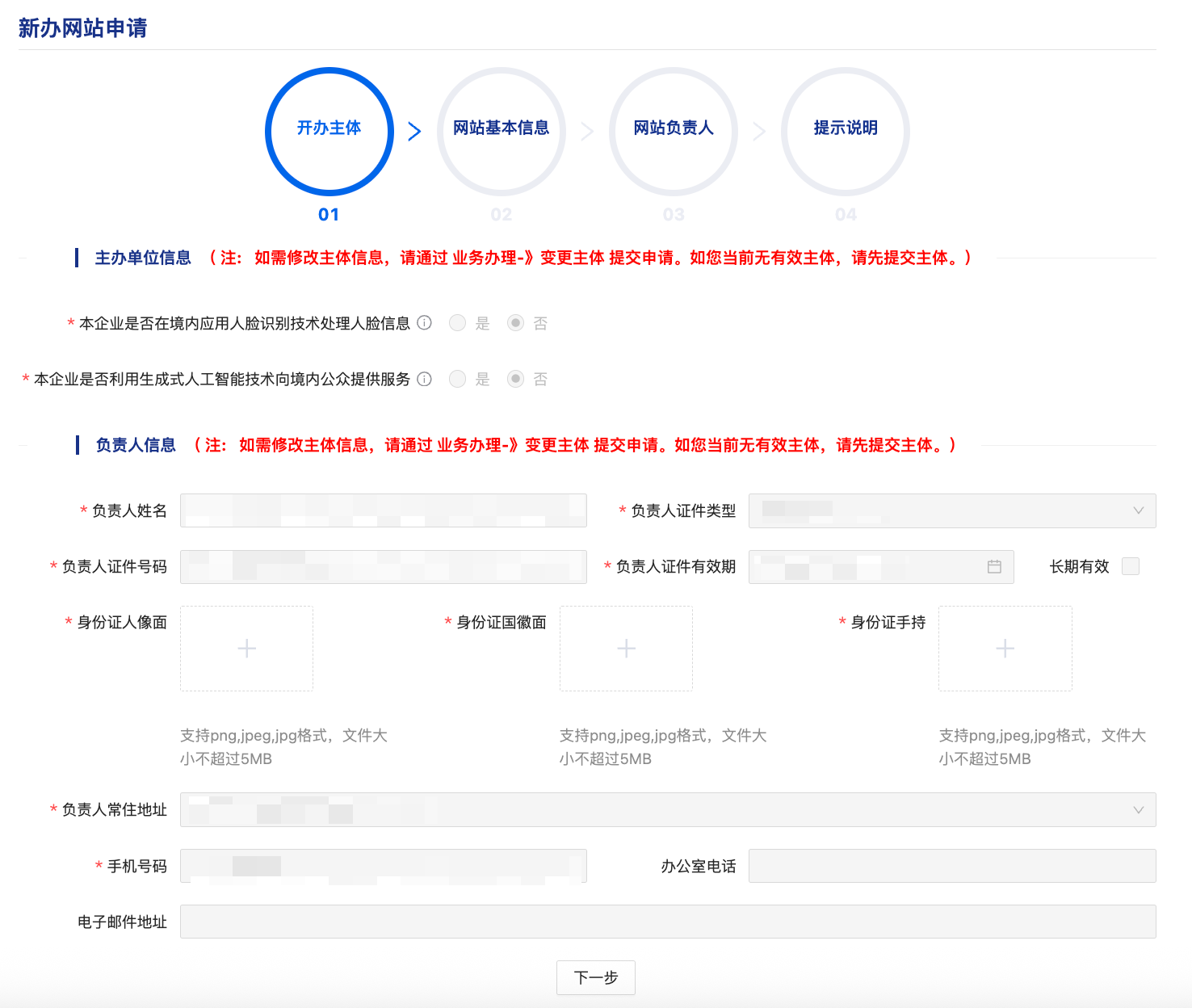Check the 长期有效 checkbox
Image resolution: width=1192 pixels, height=1008 pixels.
(x=1131, y=566)
